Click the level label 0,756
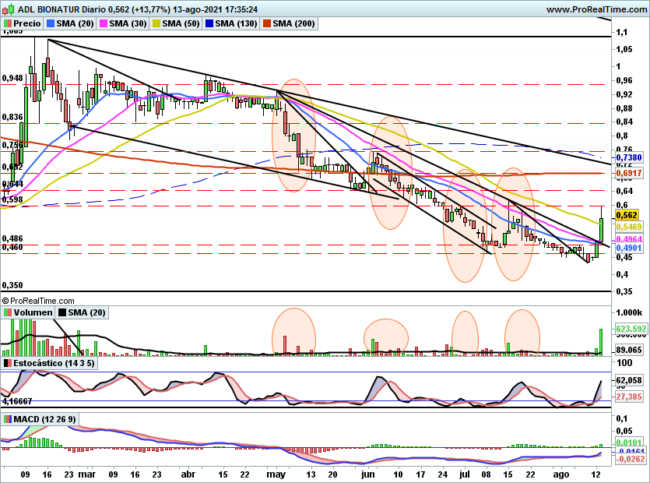650x483 pixels. coord(12,145)
